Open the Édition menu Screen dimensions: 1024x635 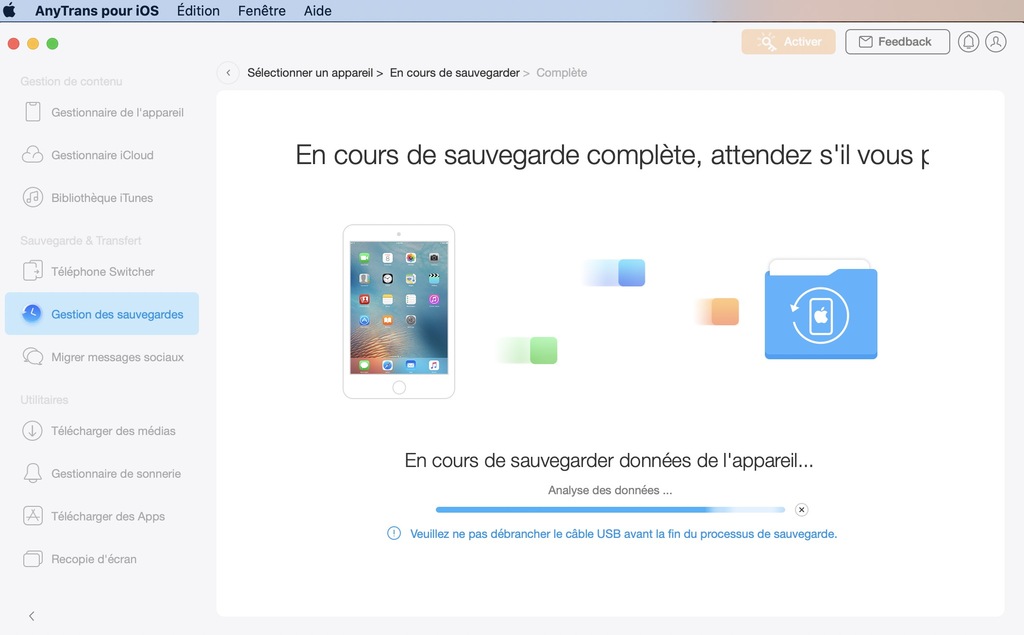coord(198,10)
